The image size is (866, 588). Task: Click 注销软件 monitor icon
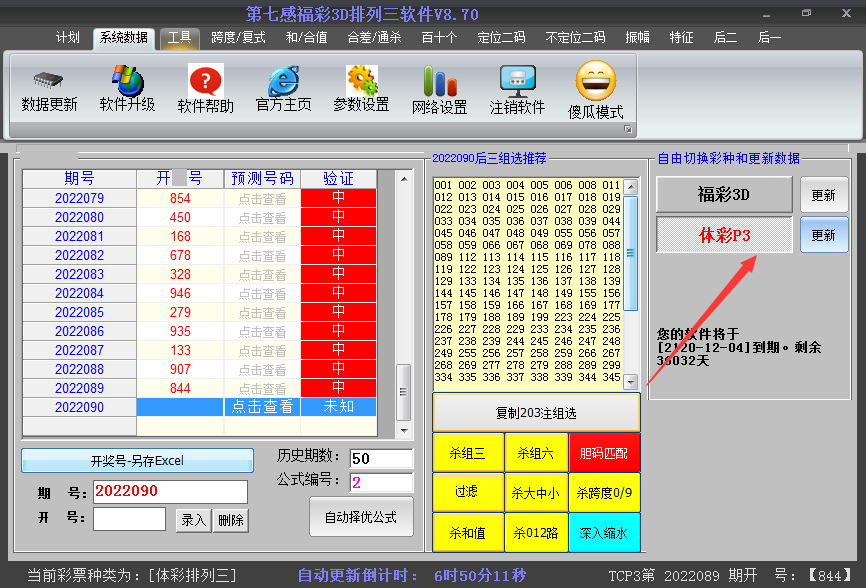(x=518, y=81)
